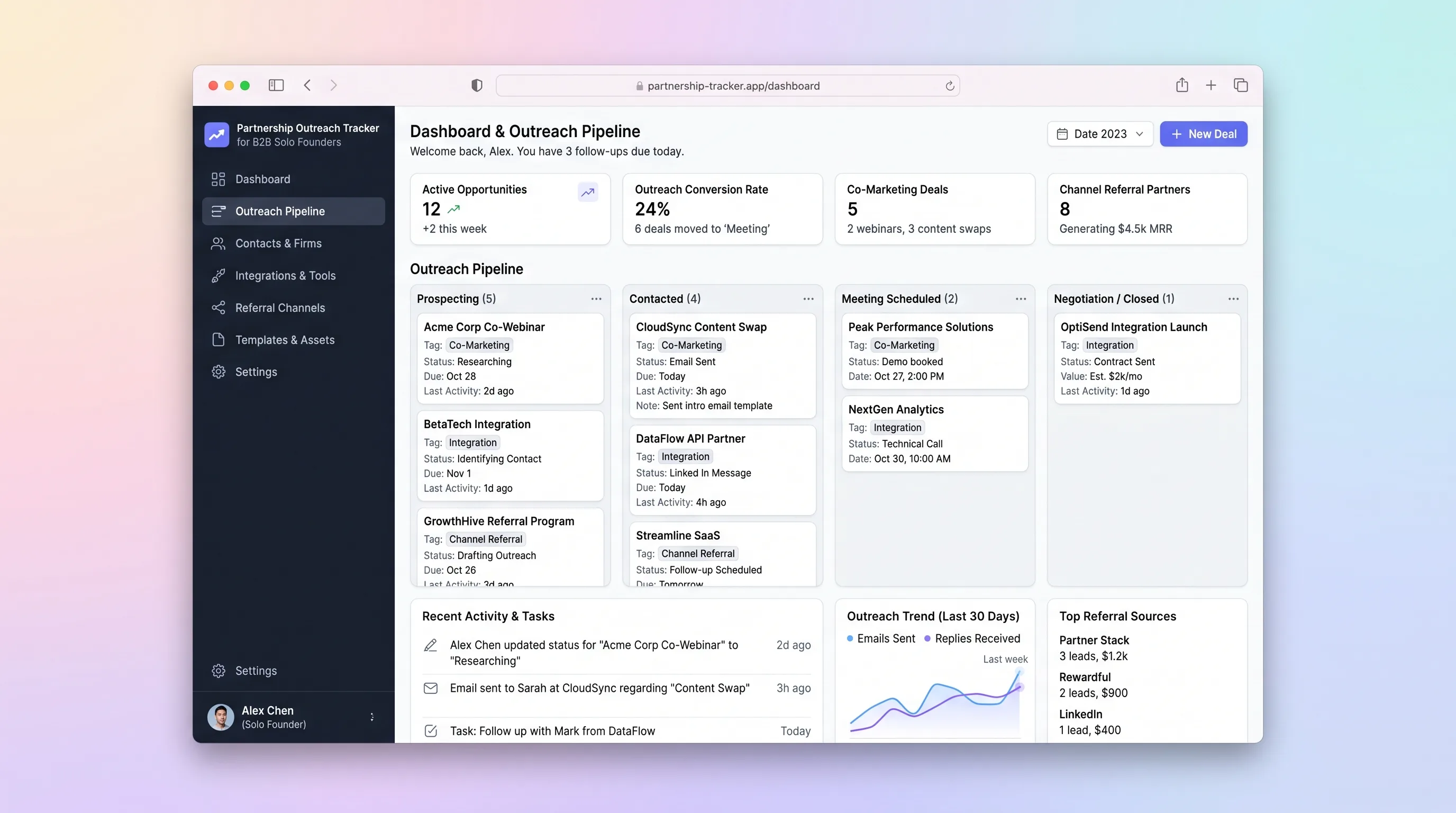Reload the page with refresh icon
1456x813 pixels.
click(x=950, y=86)
